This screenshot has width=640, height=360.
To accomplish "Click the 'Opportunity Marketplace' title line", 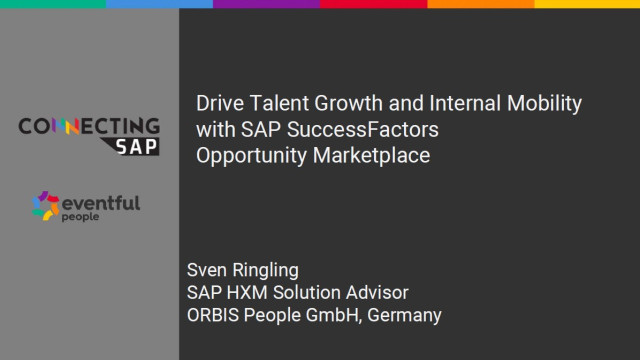I will [313, 156].
